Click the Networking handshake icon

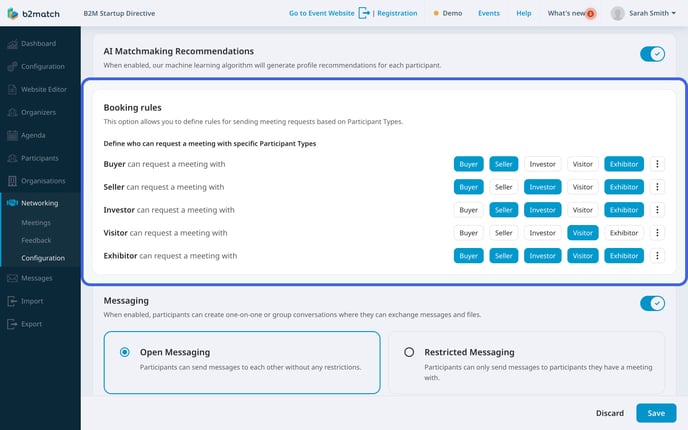tap(12, 203)
